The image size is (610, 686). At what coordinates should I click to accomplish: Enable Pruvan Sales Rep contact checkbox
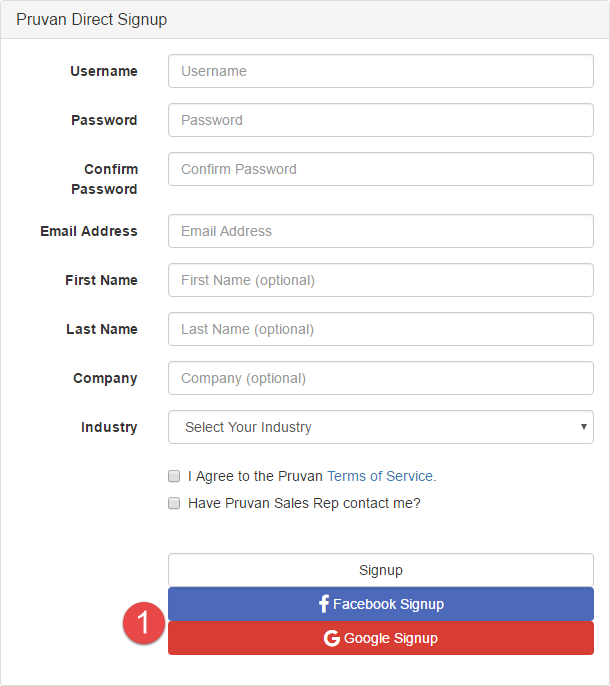(x=174, y=503)
